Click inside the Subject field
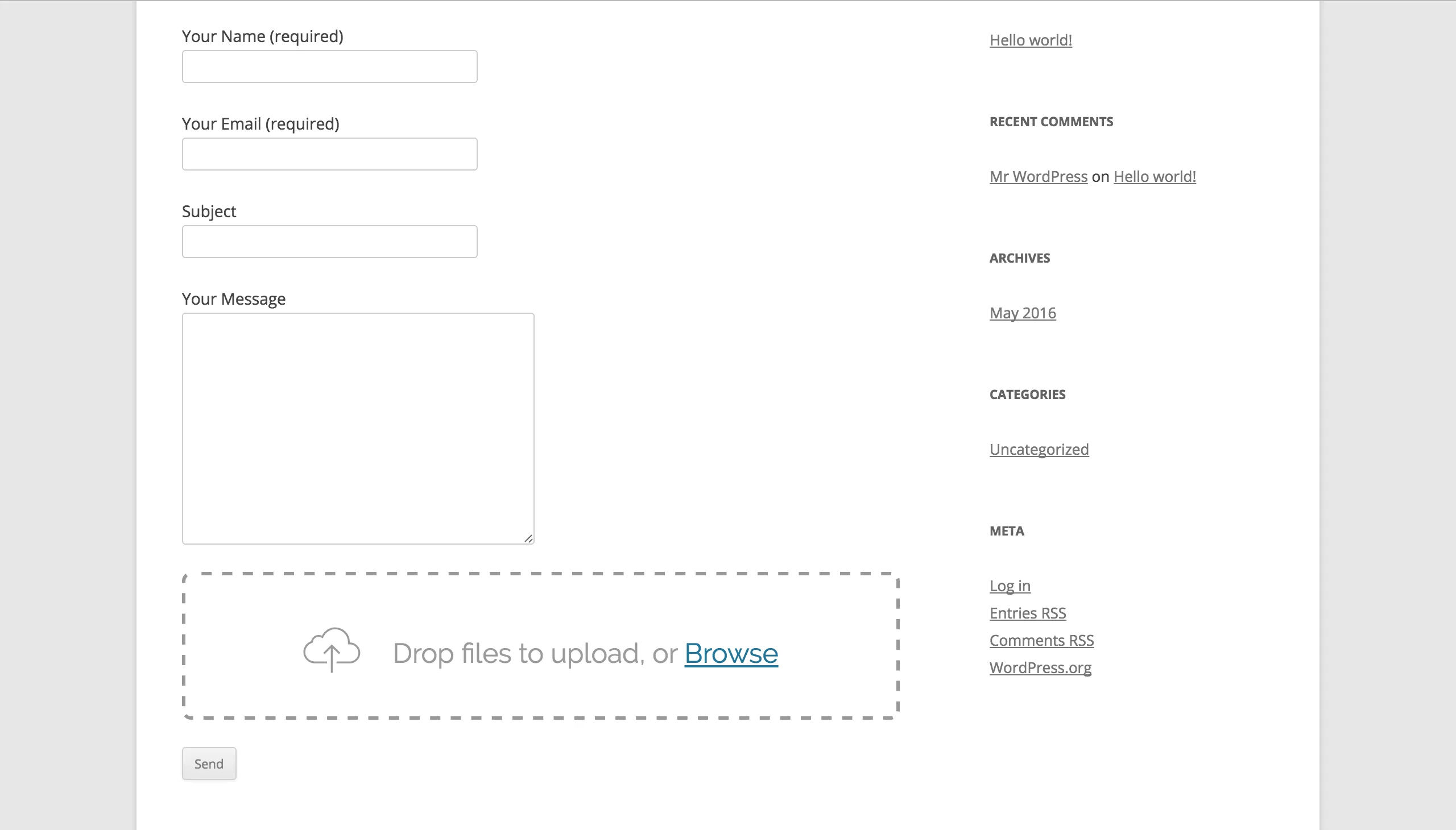 (x=329, y=241)
